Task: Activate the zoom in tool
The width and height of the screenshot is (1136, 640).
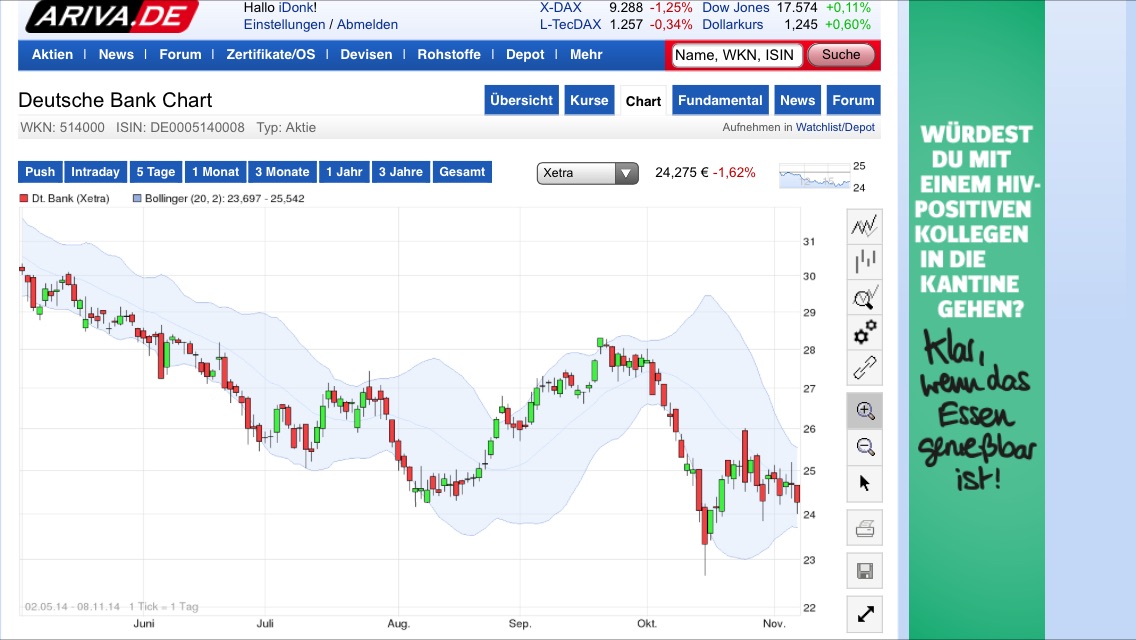Action: pyautogui.click(x=864, y=410)
